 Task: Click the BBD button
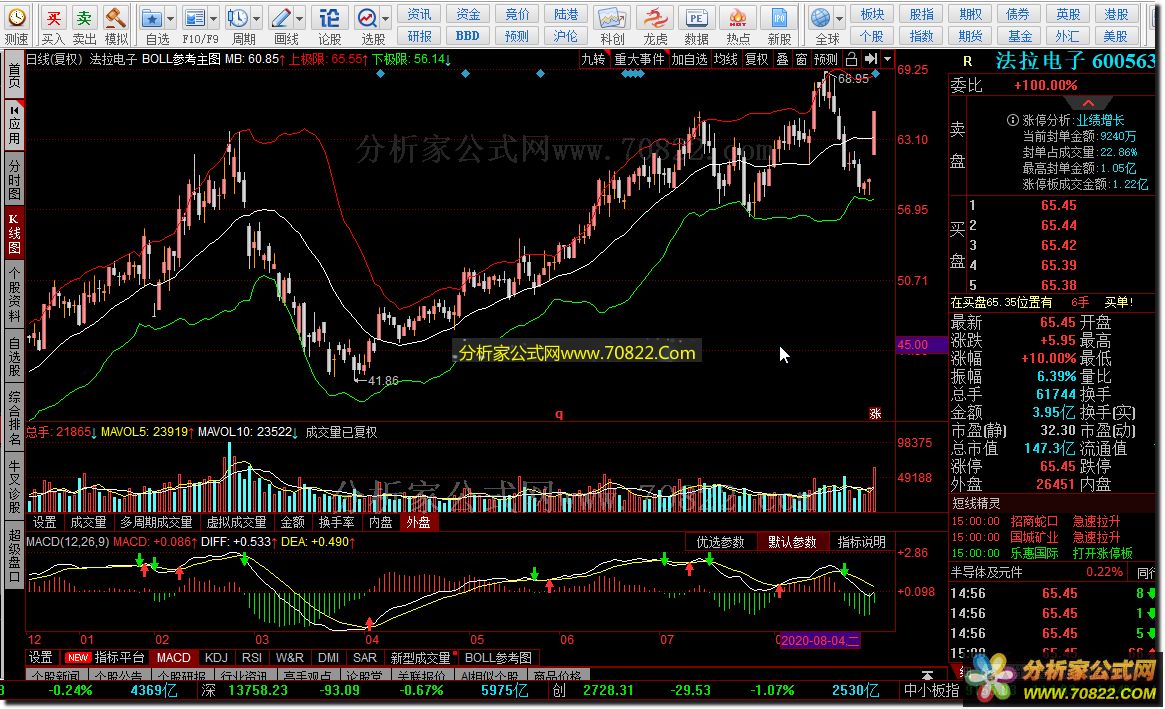[x=467, y=36]
